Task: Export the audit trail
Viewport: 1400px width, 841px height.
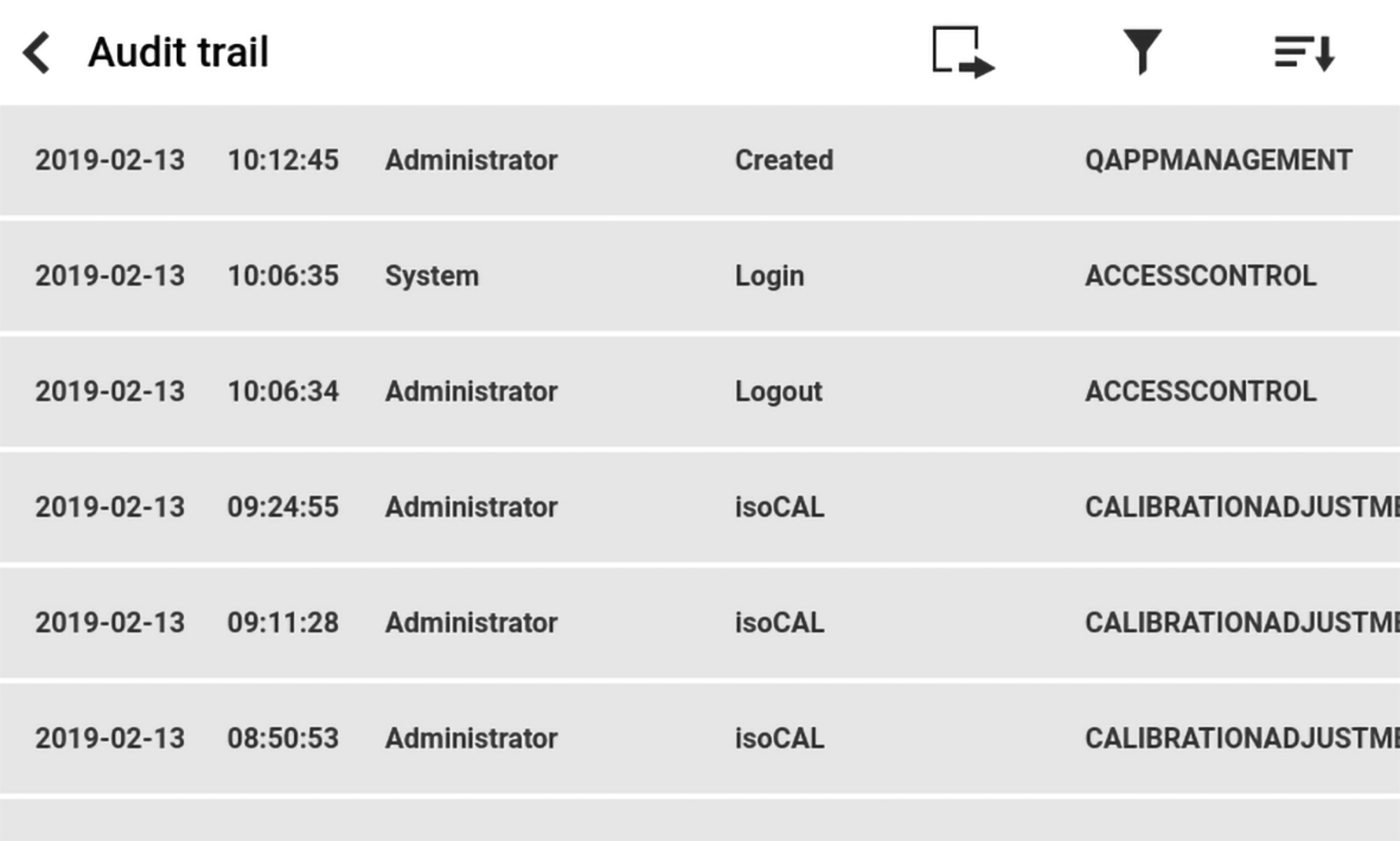Action: (x=962, y=52)
